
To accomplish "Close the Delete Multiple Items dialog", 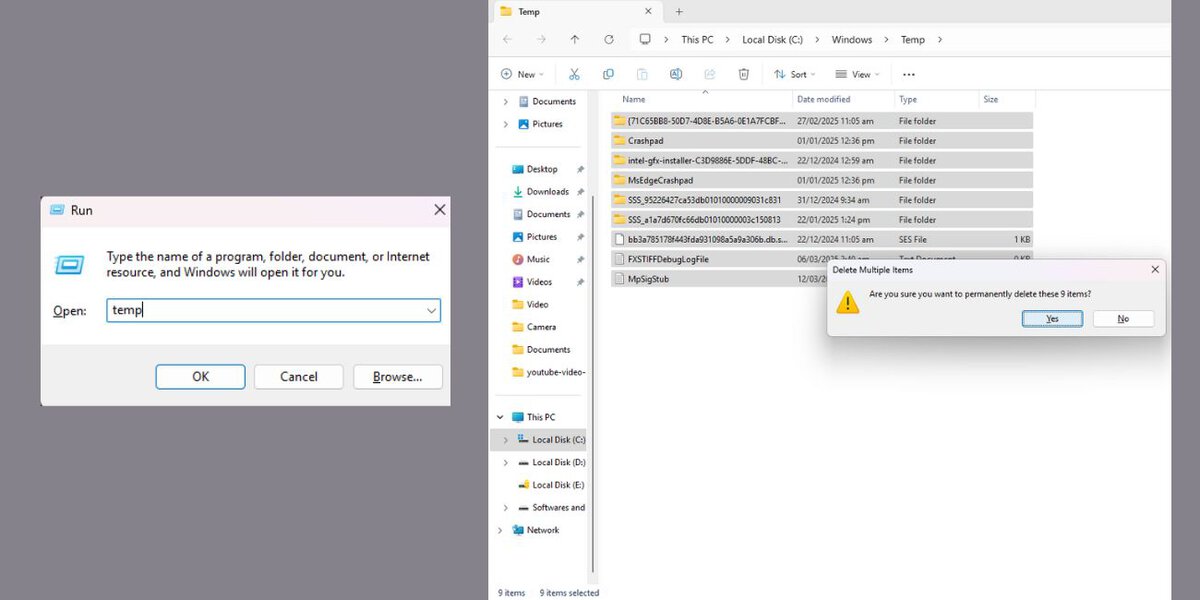I will 1155,270.
